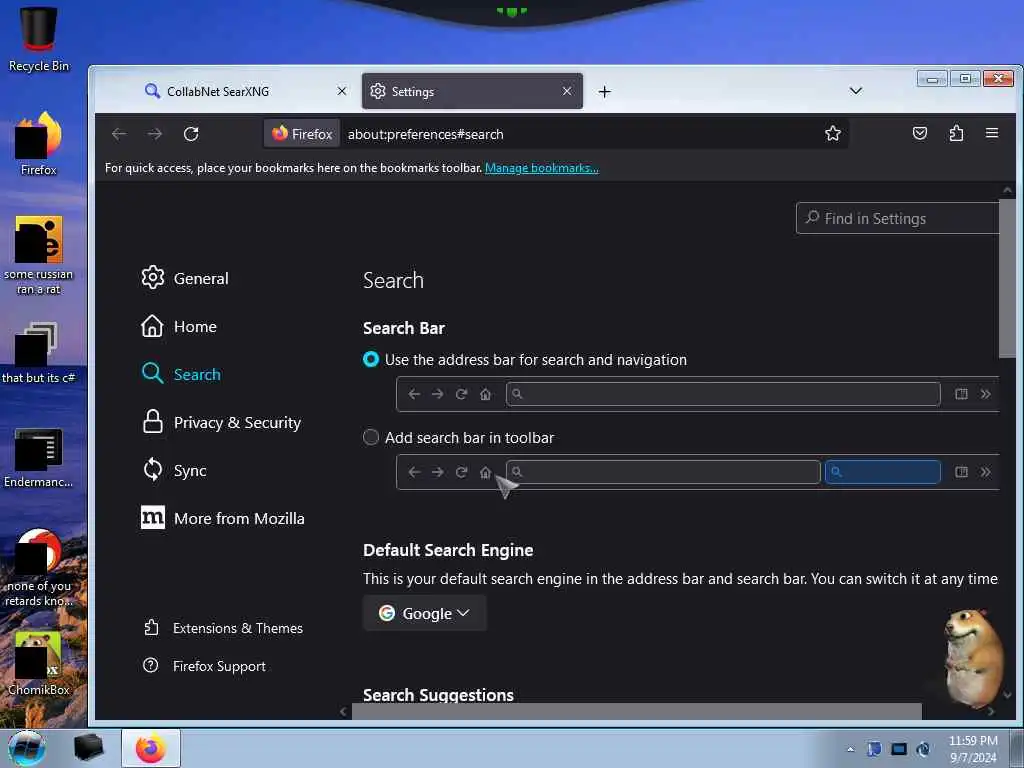Open Sync settings category
This screenshot has width=1024, height=768.
(x=174, y=470)
